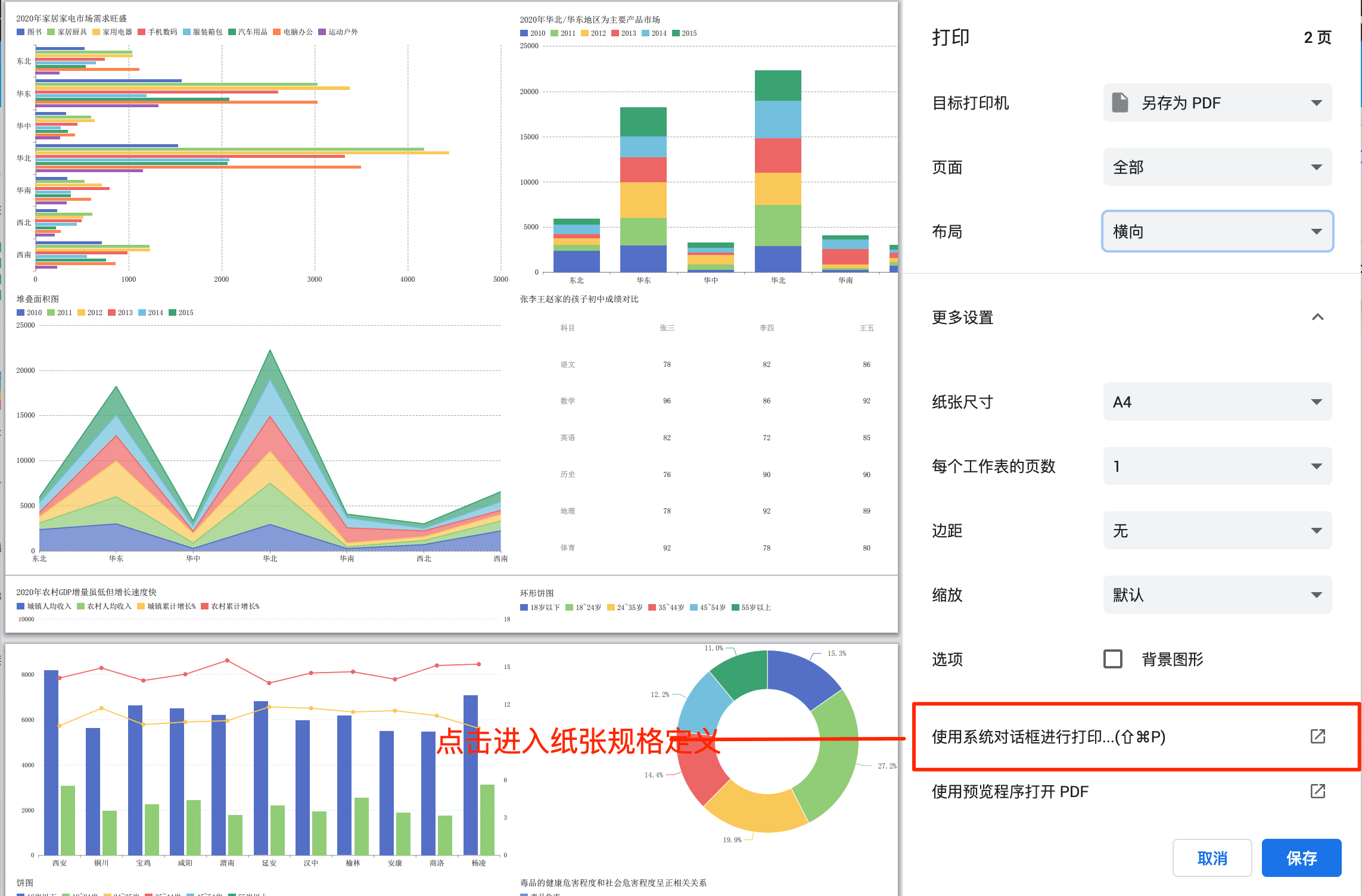Open the scale dropdown showing 默认

tap(1217, 595)
